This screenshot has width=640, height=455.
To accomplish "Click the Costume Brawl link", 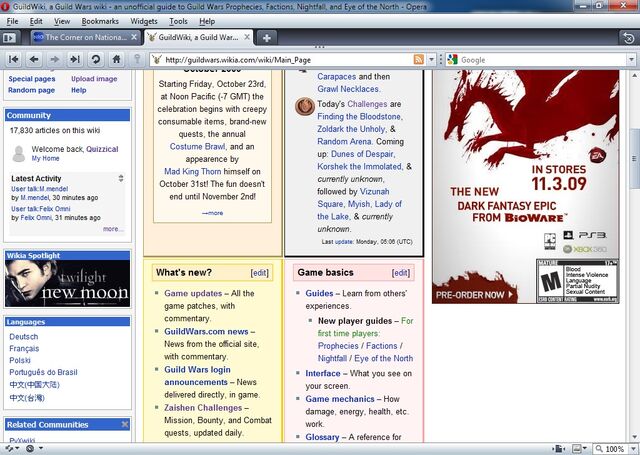I will click(197, 146).
